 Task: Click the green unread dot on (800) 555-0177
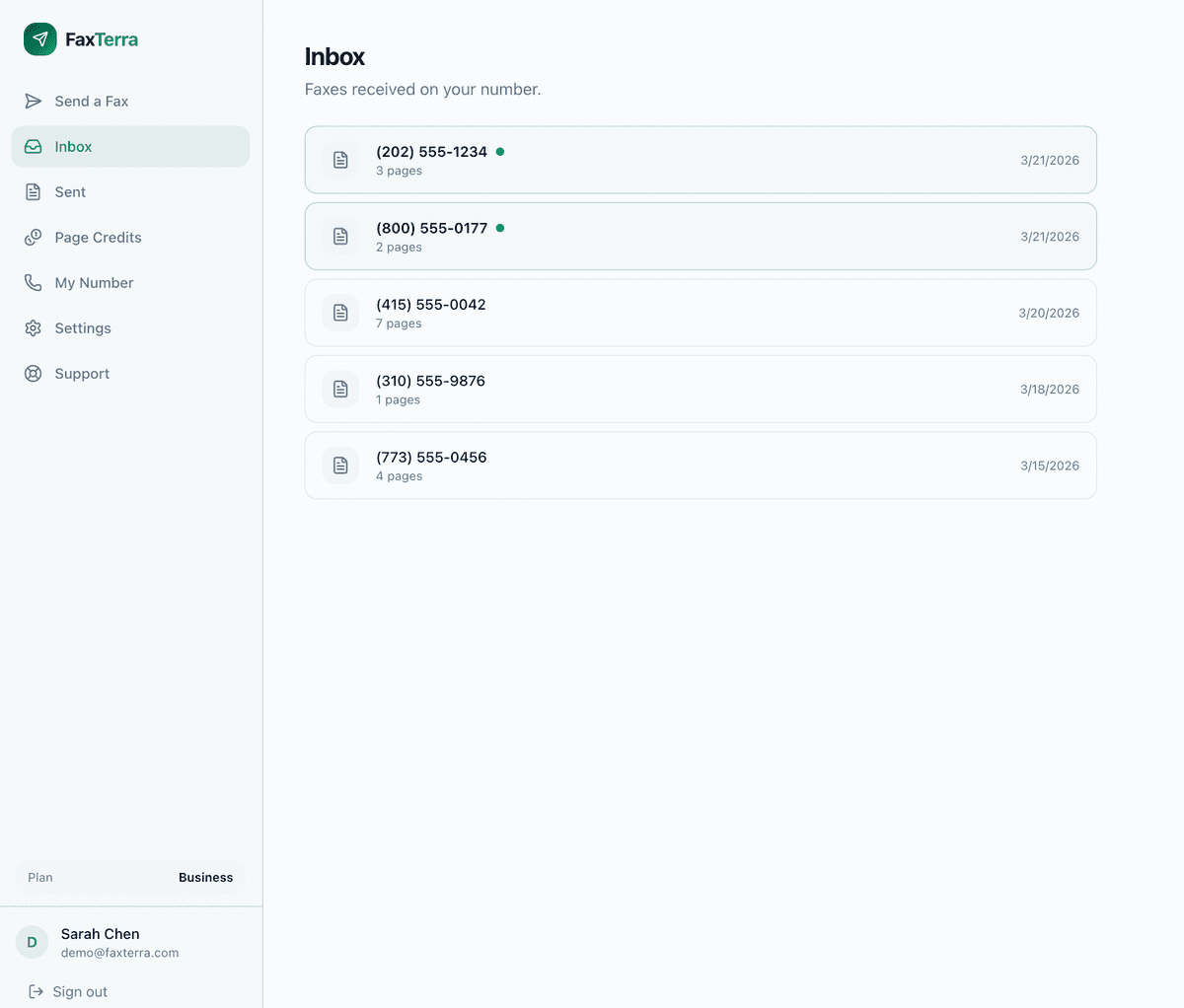(x=500, y=227)
